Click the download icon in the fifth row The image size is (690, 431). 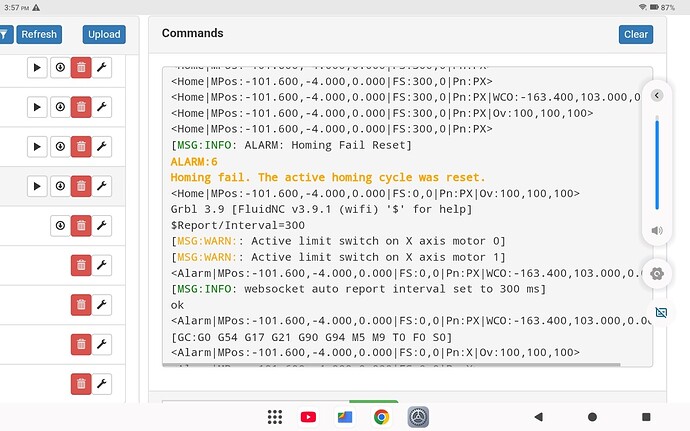[60, 226]
